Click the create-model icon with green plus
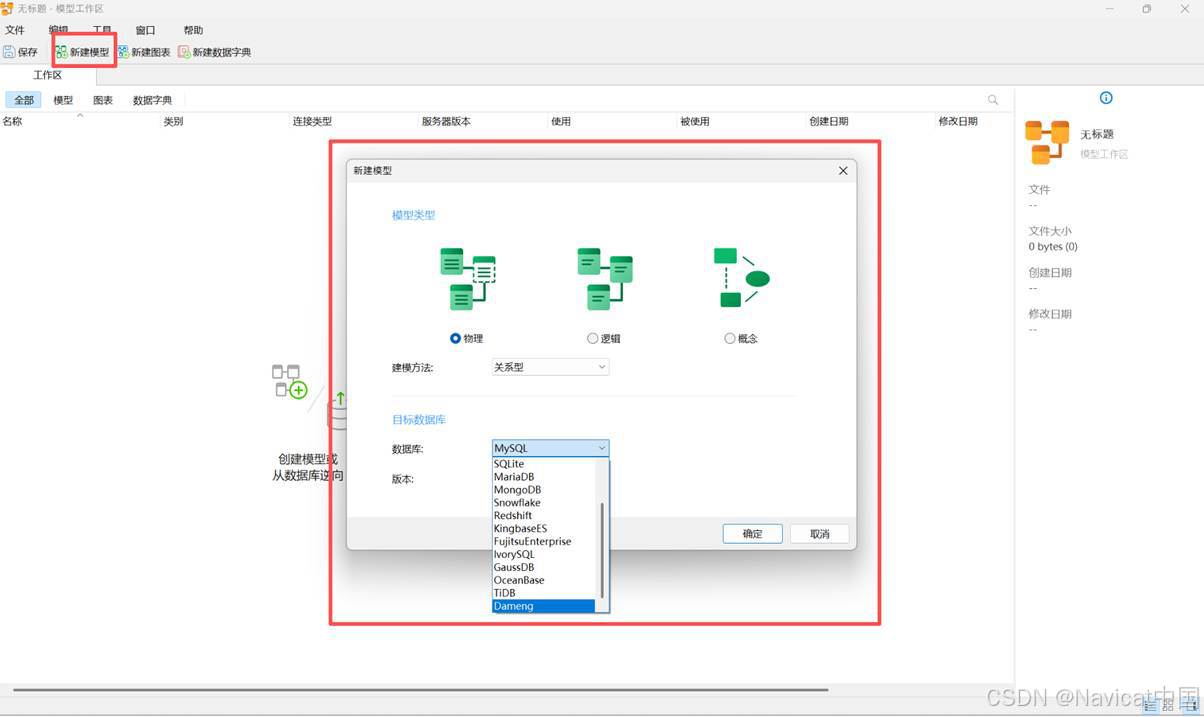The width and height of the screenshot is (1204, 717). [289, 381]
